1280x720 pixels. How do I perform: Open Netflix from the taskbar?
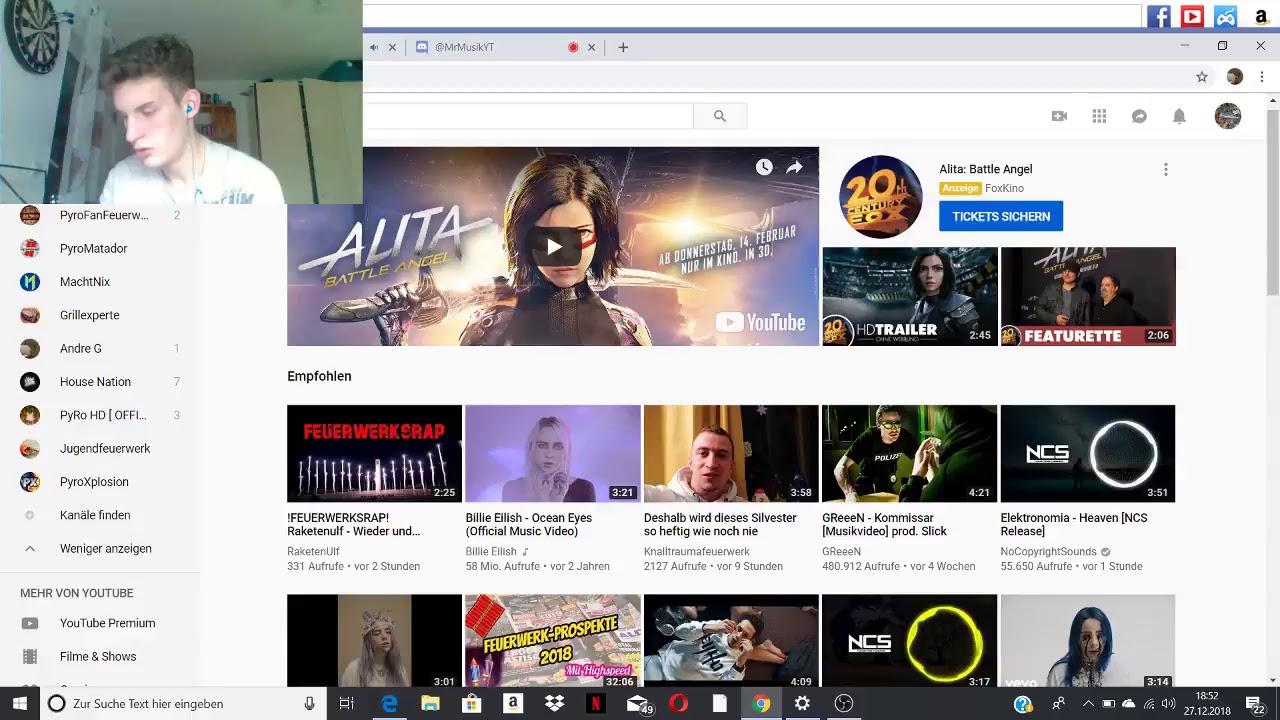point(595,704)
